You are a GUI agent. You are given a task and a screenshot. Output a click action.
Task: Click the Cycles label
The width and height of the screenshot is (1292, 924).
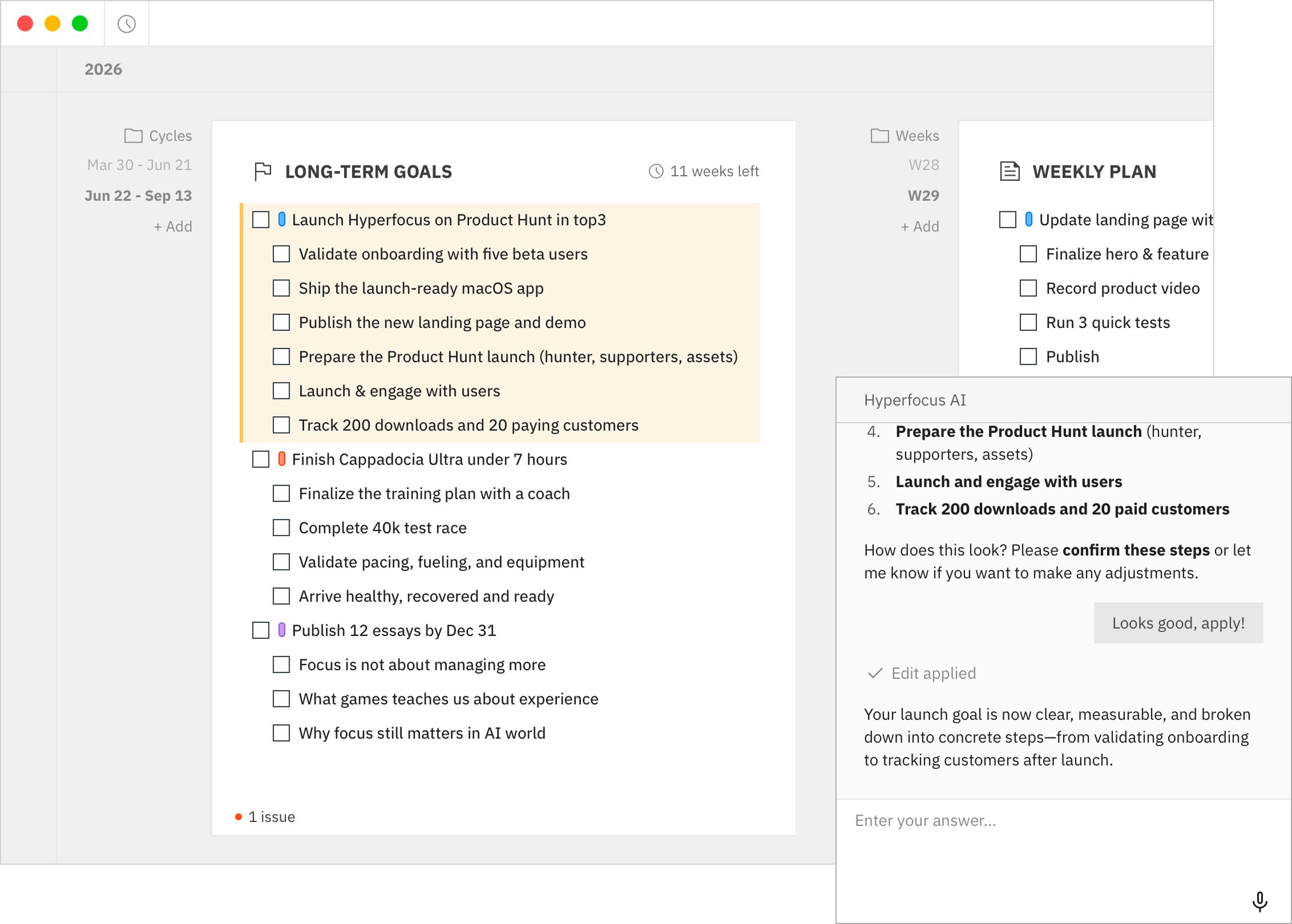pyautogui.click(x=171, y=136)
